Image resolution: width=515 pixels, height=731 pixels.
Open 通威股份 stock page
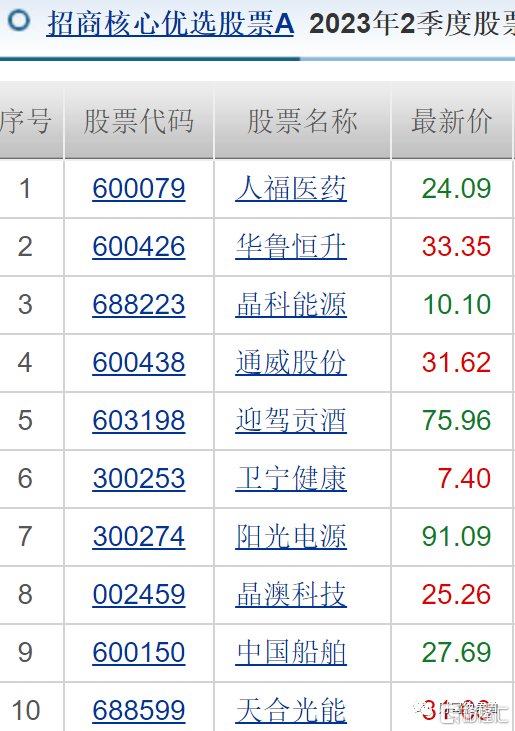point(291,363)
